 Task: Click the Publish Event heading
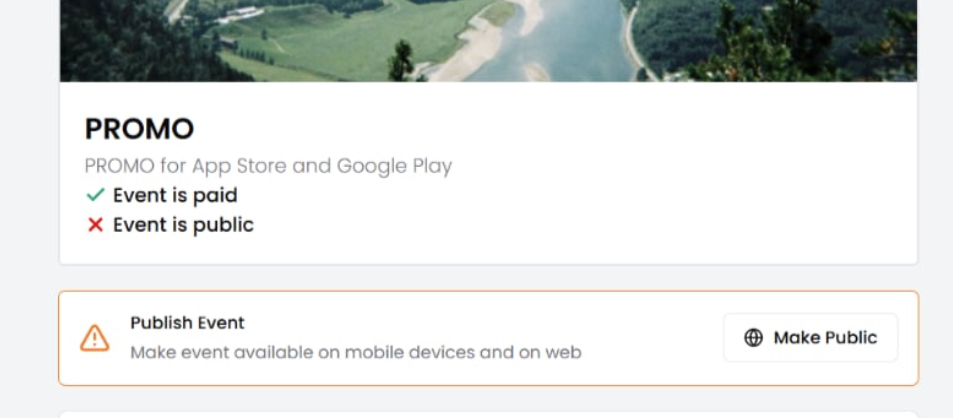coord(187,323)
